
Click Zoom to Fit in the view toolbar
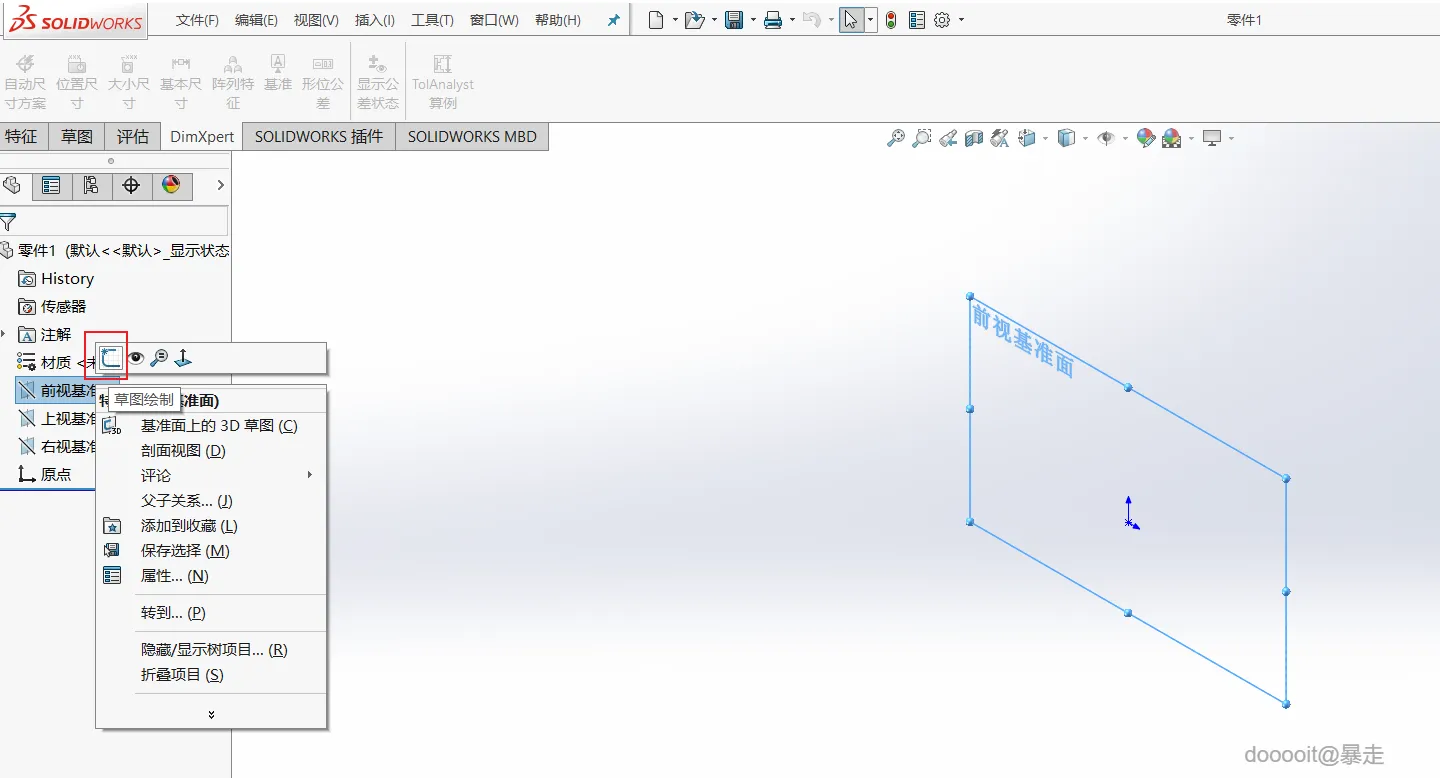click(x=896, y=138)
